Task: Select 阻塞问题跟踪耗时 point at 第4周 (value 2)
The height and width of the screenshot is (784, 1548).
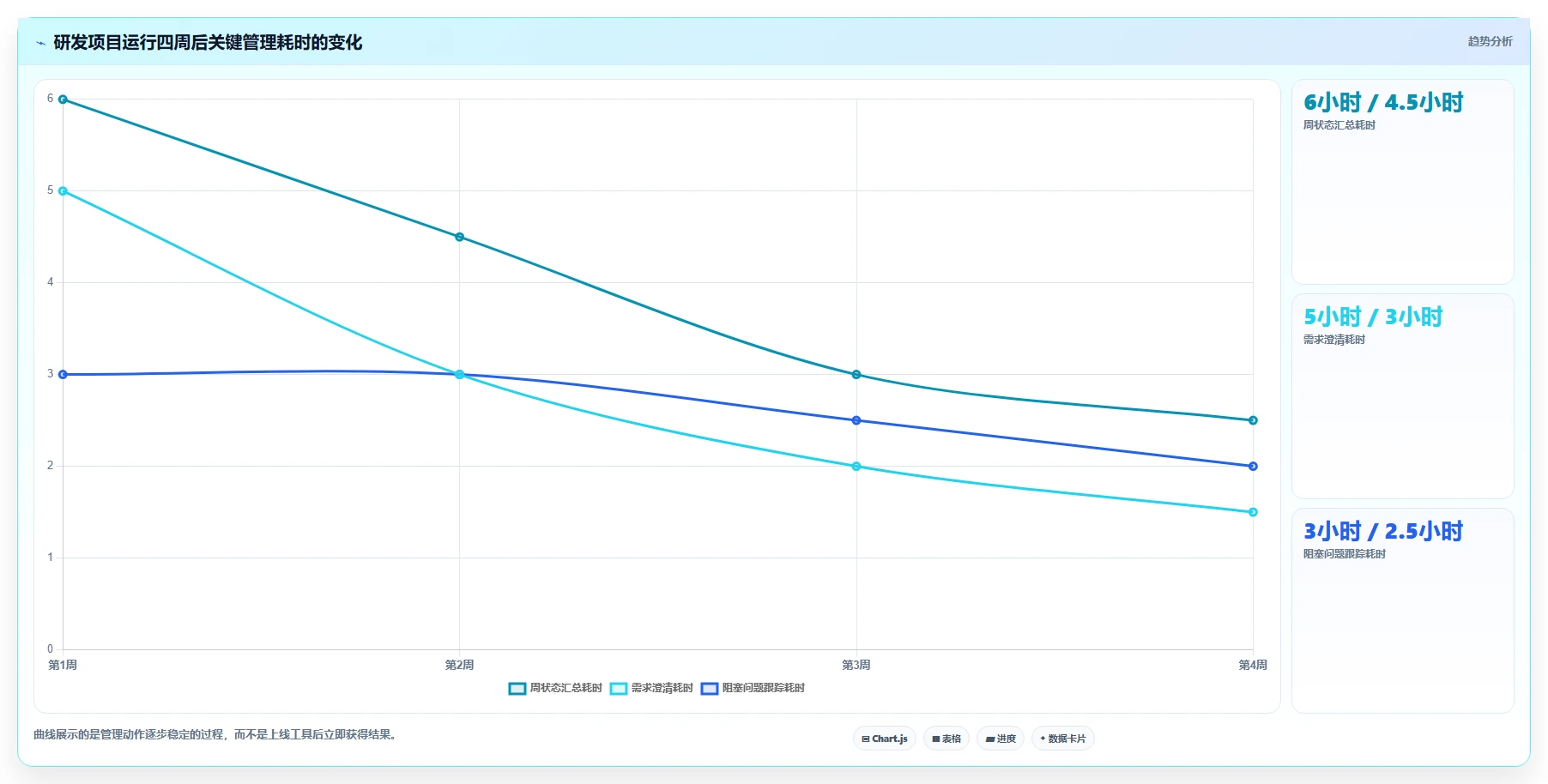Action: click(1253, 467)
